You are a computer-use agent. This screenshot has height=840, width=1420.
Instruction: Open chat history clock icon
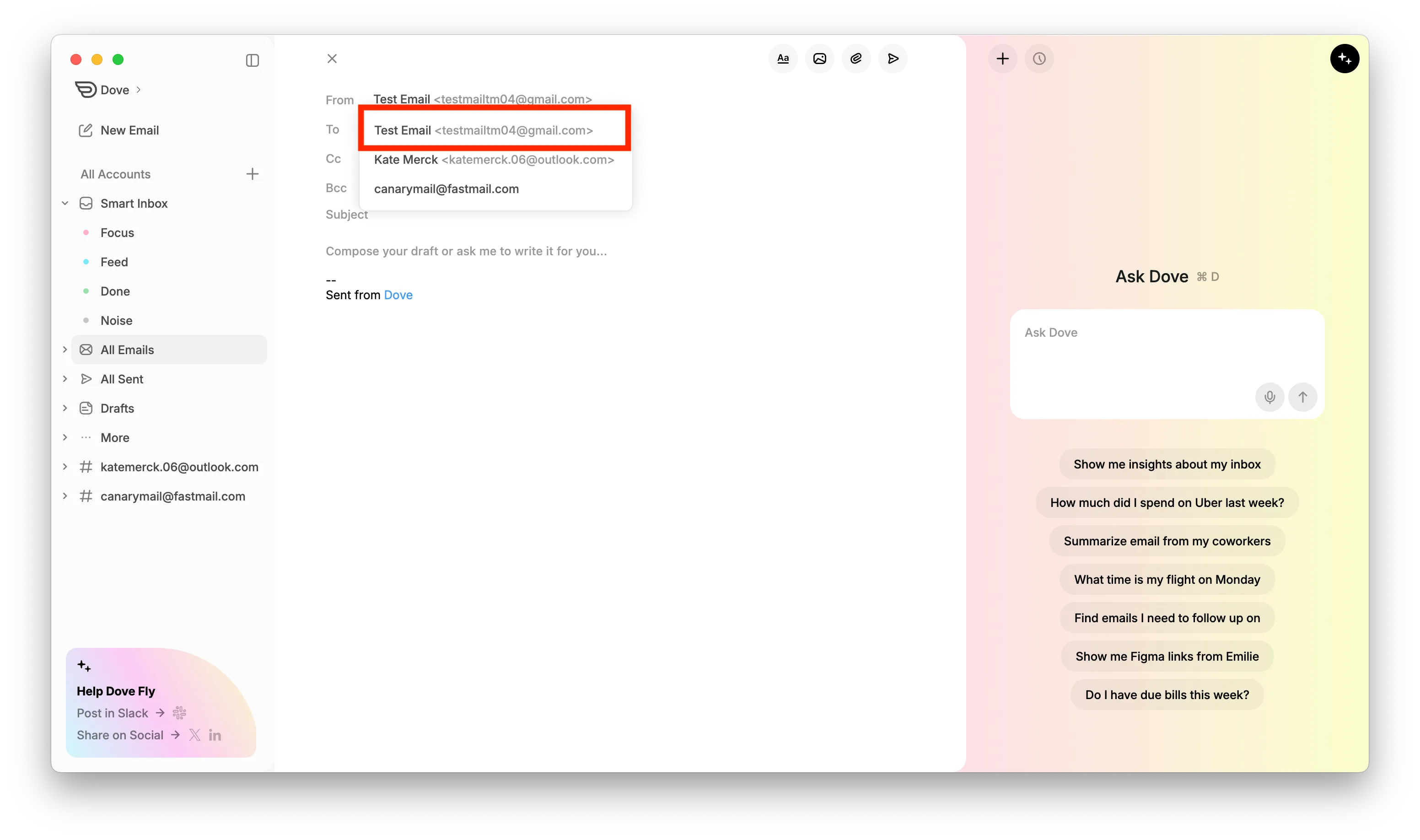pos(1038,59)
